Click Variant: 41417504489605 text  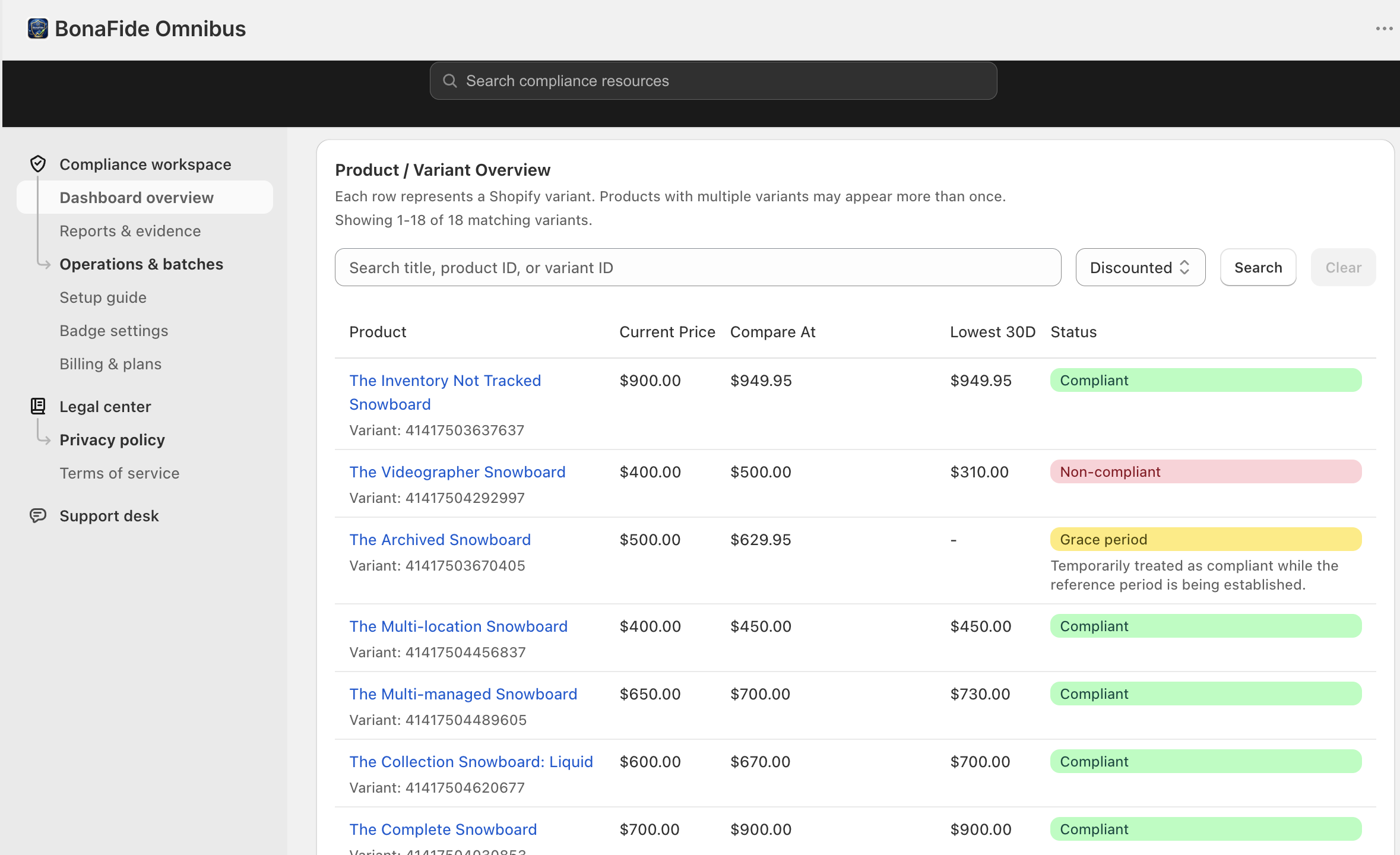tap(438, 720)
